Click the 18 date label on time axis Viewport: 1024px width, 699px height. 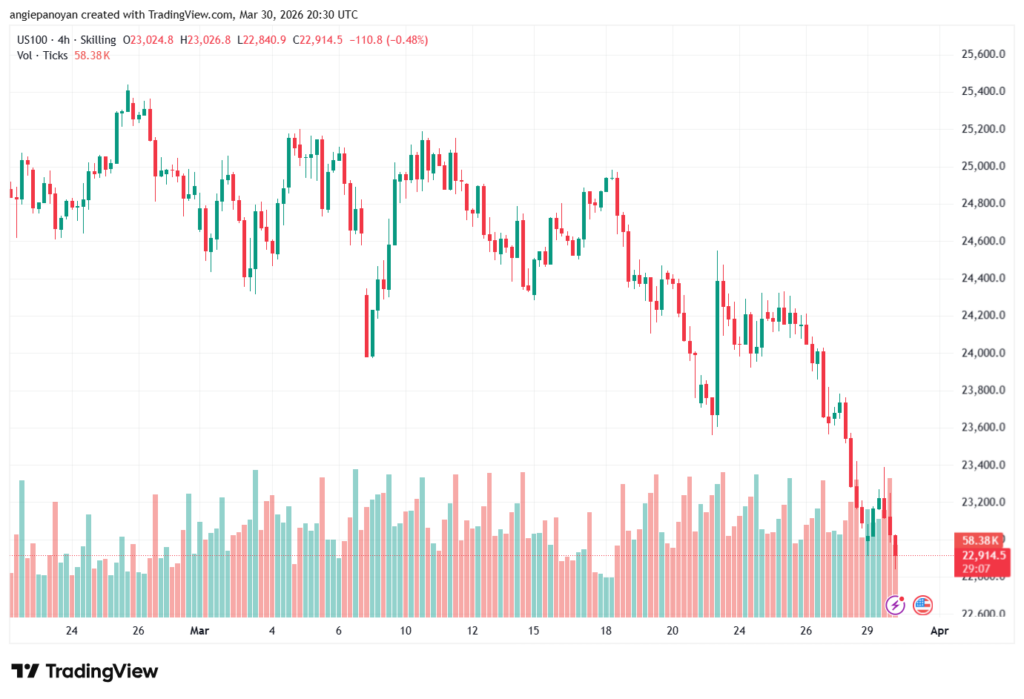tap(606, 631)
